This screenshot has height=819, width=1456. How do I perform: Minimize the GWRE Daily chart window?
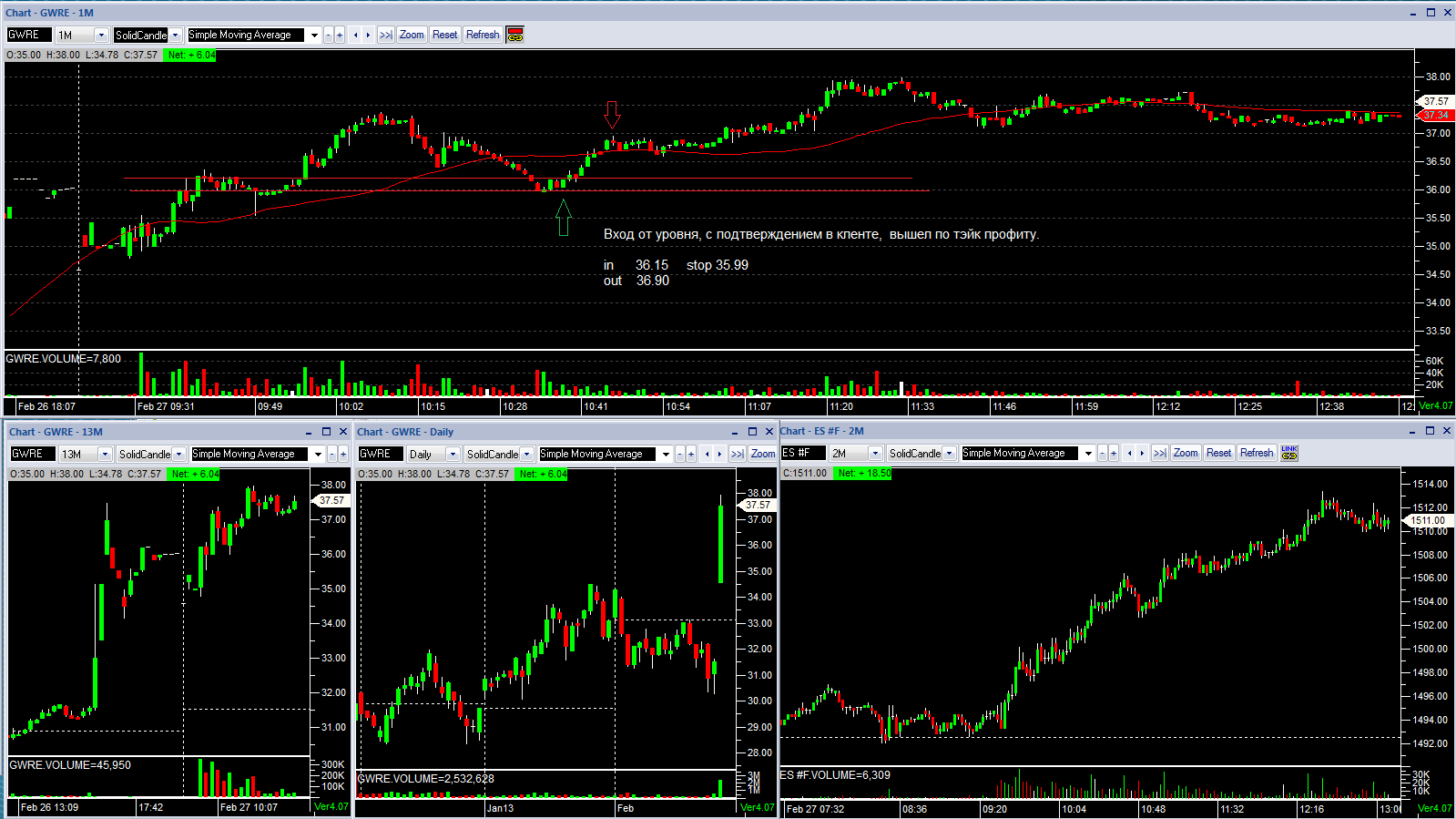click(736, 432)
